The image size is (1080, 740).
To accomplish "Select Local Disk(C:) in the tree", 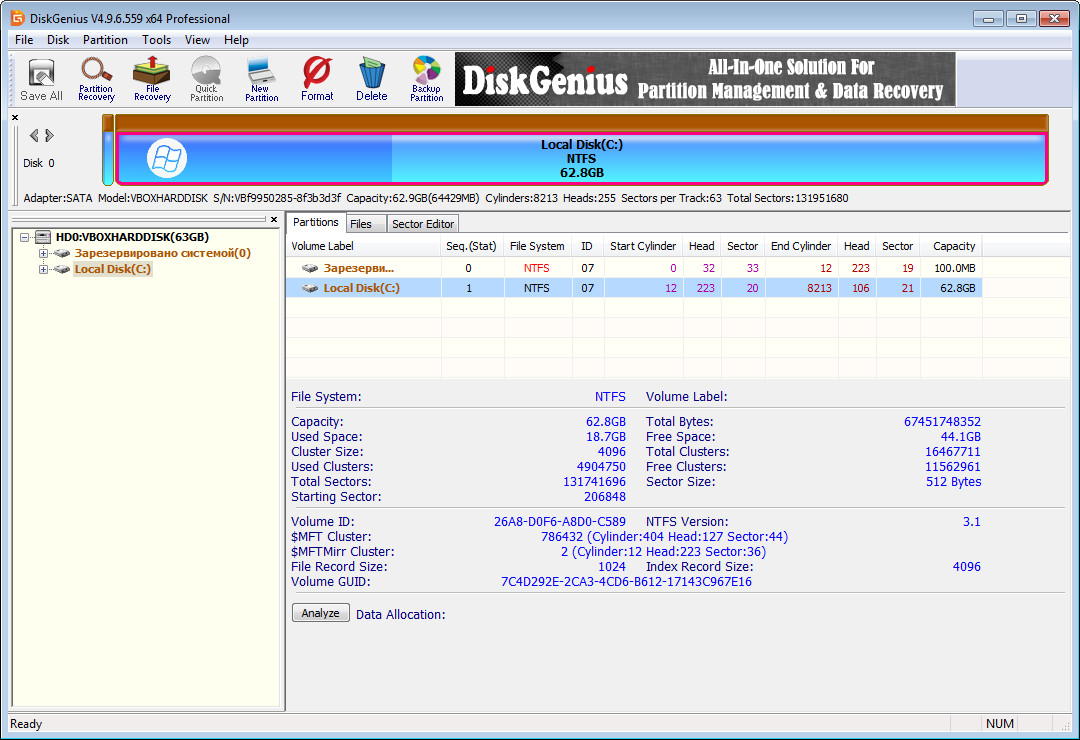I will pyautogui.click(x=112, y=269).
